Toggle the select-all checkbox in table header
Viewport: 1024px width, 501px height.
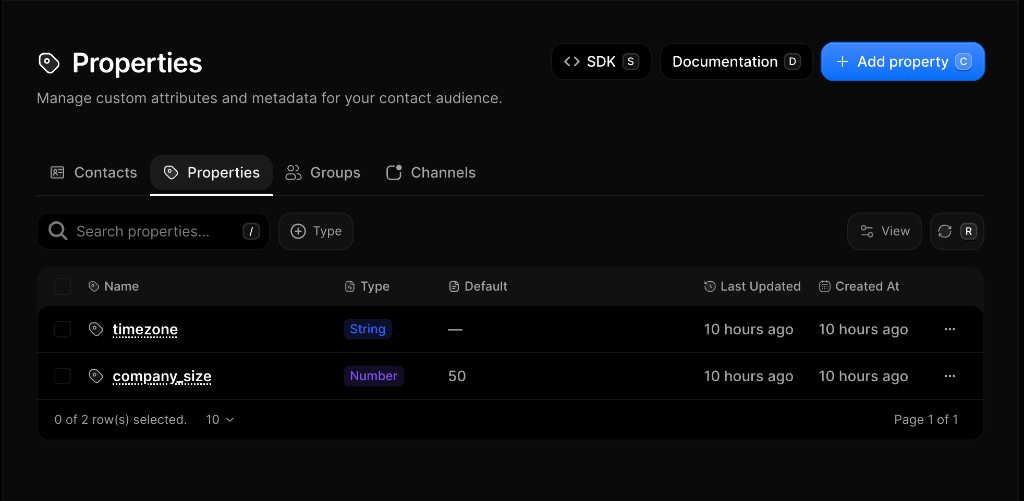(62, 286)
